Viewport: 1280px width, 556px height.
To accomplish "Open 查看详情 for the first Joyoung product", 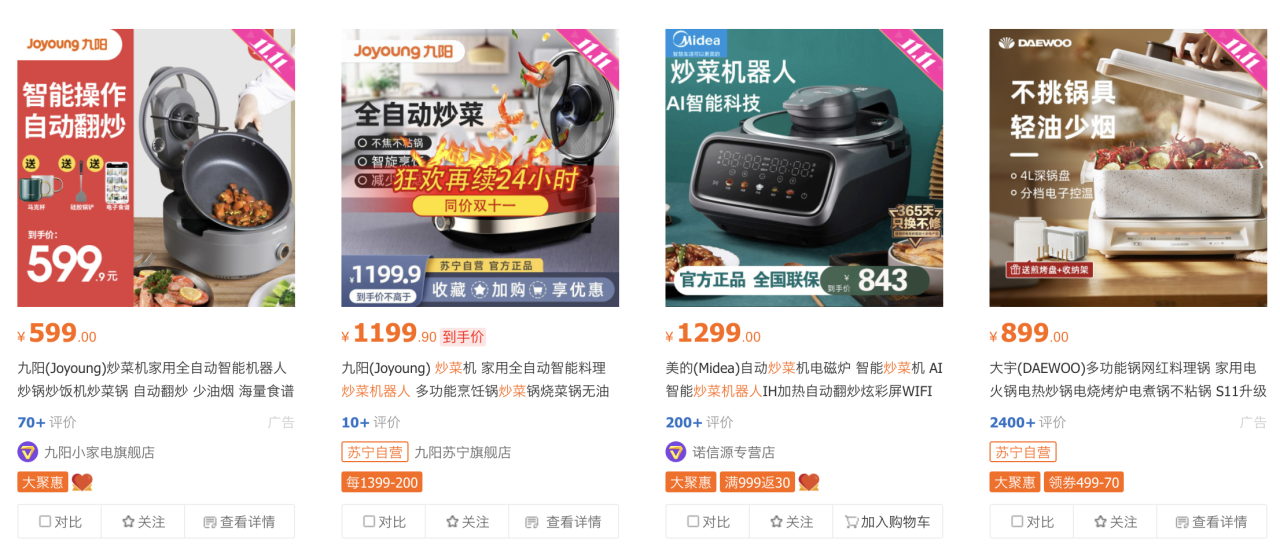I will 239,522.
